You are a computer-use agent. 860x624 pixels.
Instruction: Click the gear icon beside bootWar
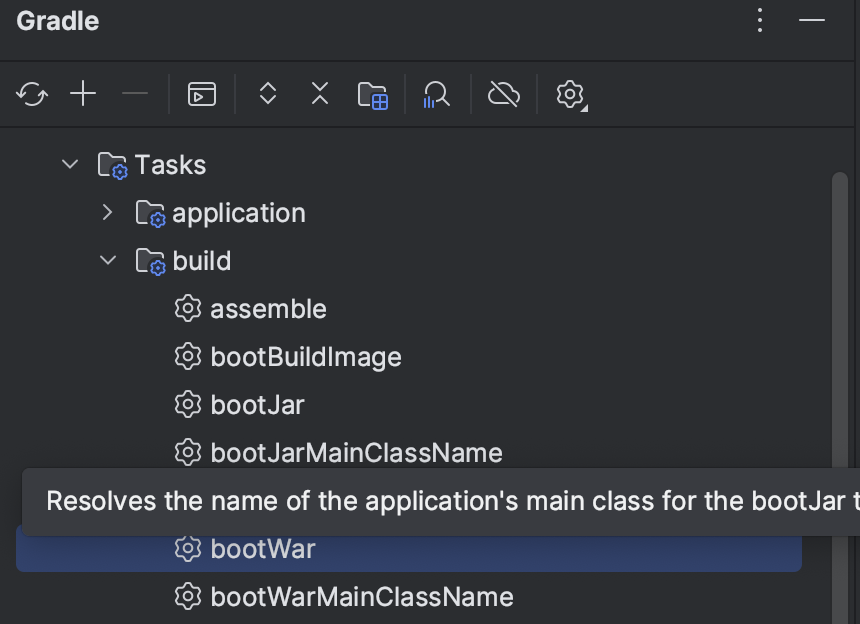click(188, 549)
